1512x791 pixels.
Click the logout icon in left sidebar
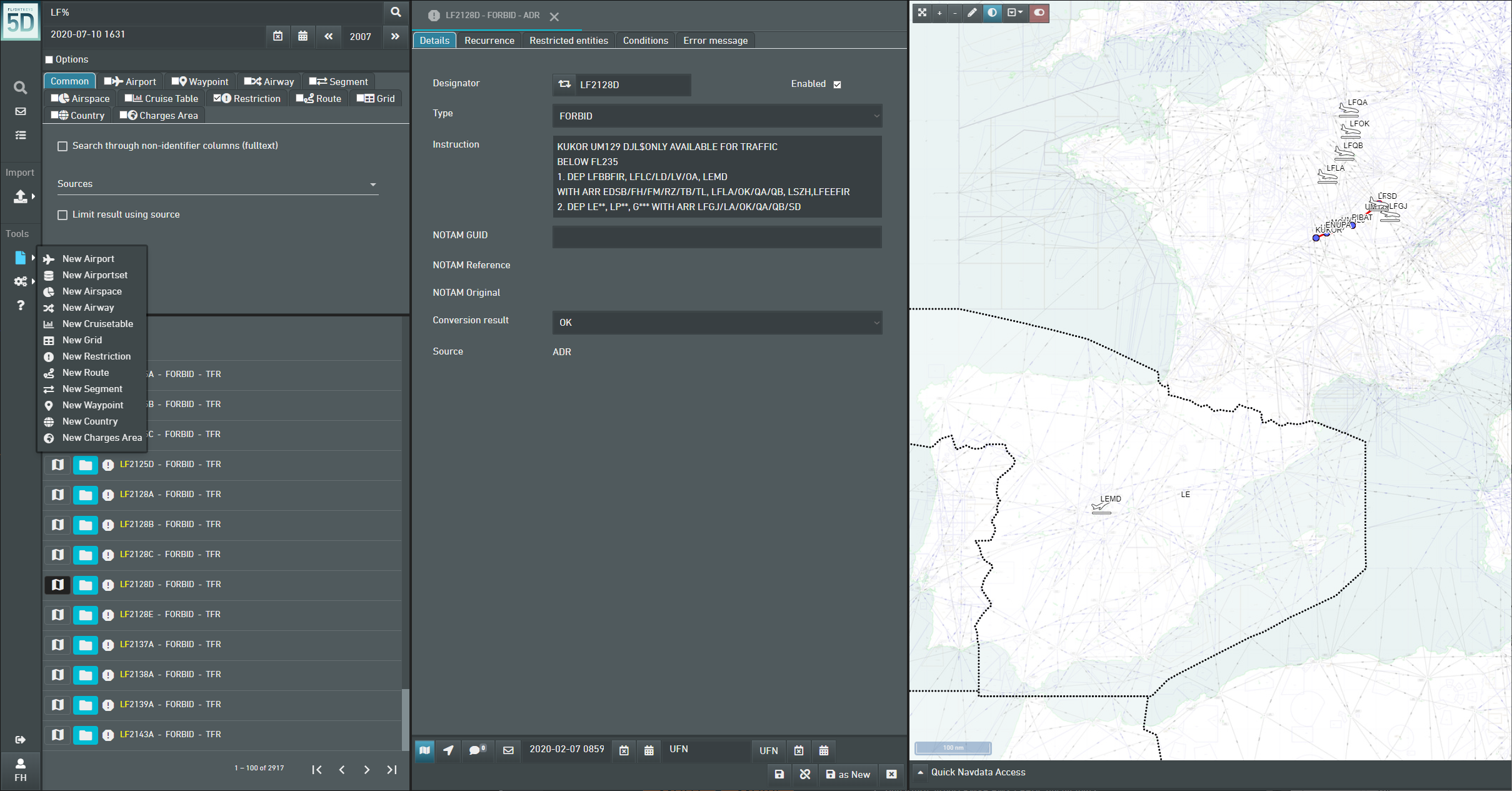coord(20,740)
